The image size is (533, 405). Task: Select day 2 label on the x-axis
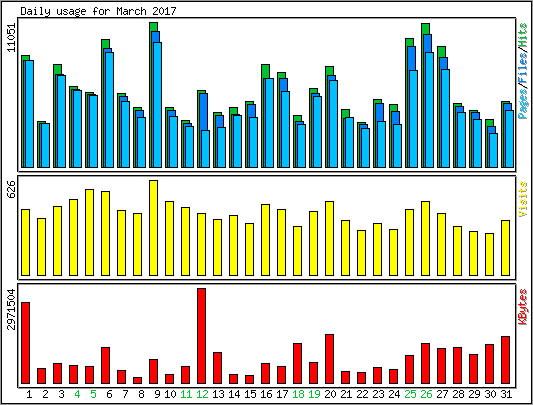coord(45,394)
